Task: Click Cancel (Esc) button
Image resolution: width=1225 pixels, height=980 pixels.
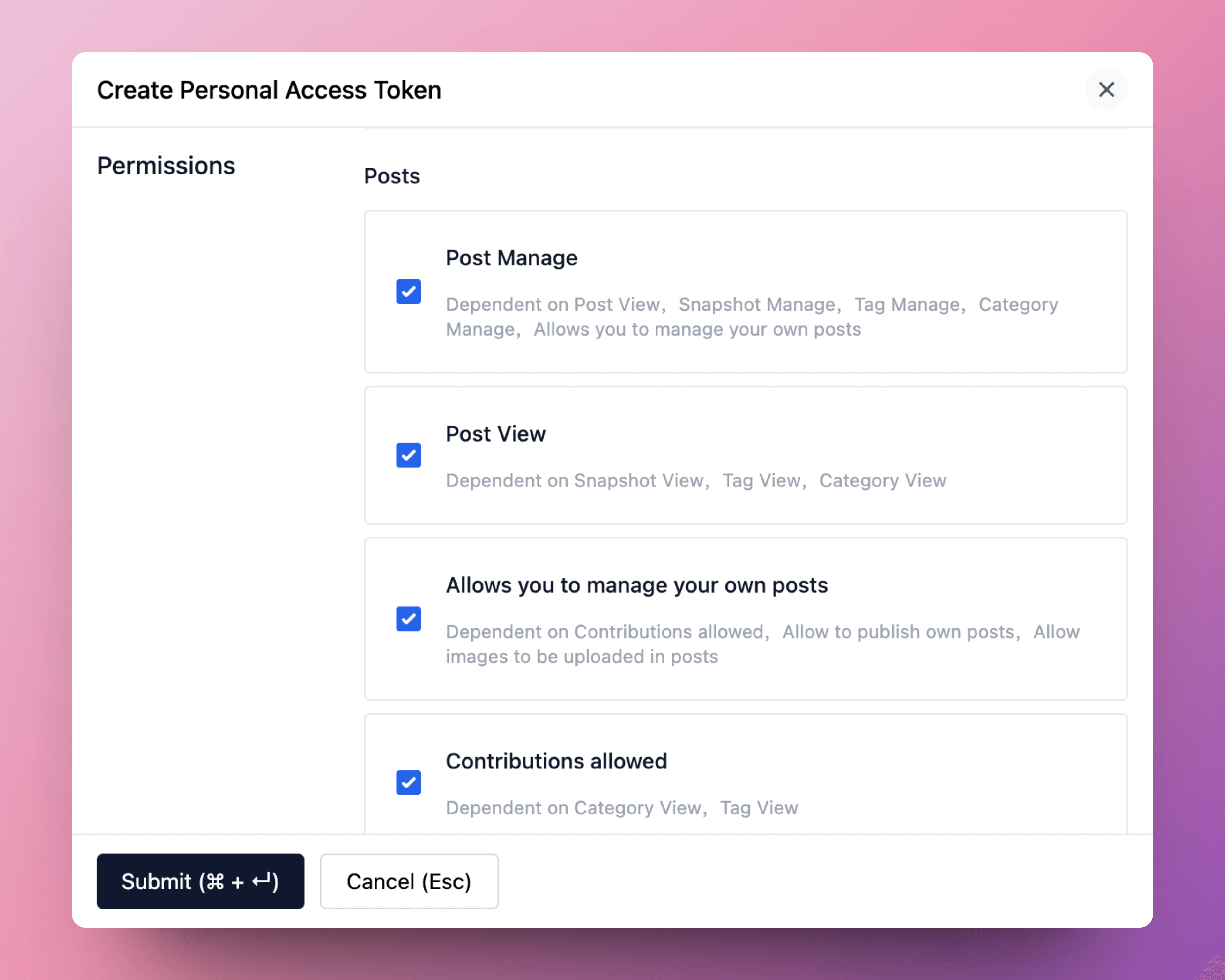Action: pyautogui.click(x=409, y=881)
